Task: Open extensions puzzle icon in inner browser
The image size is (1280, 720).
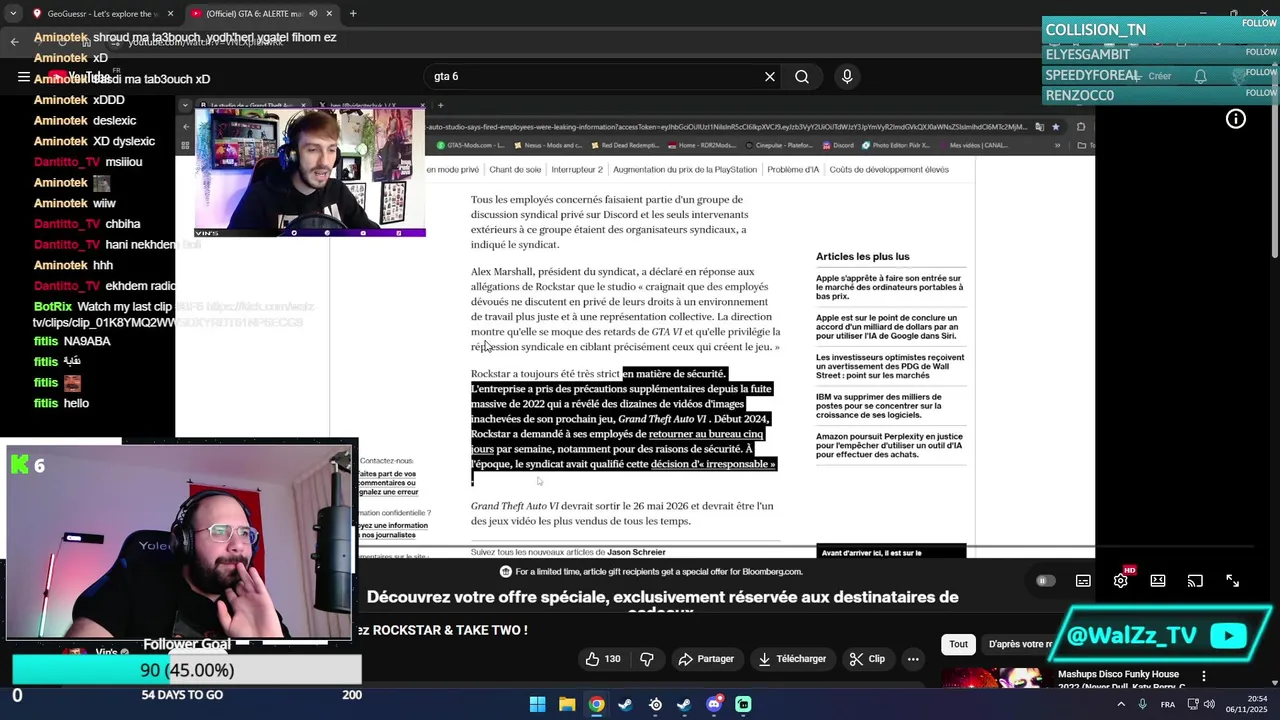Action: coord(1081,127)
